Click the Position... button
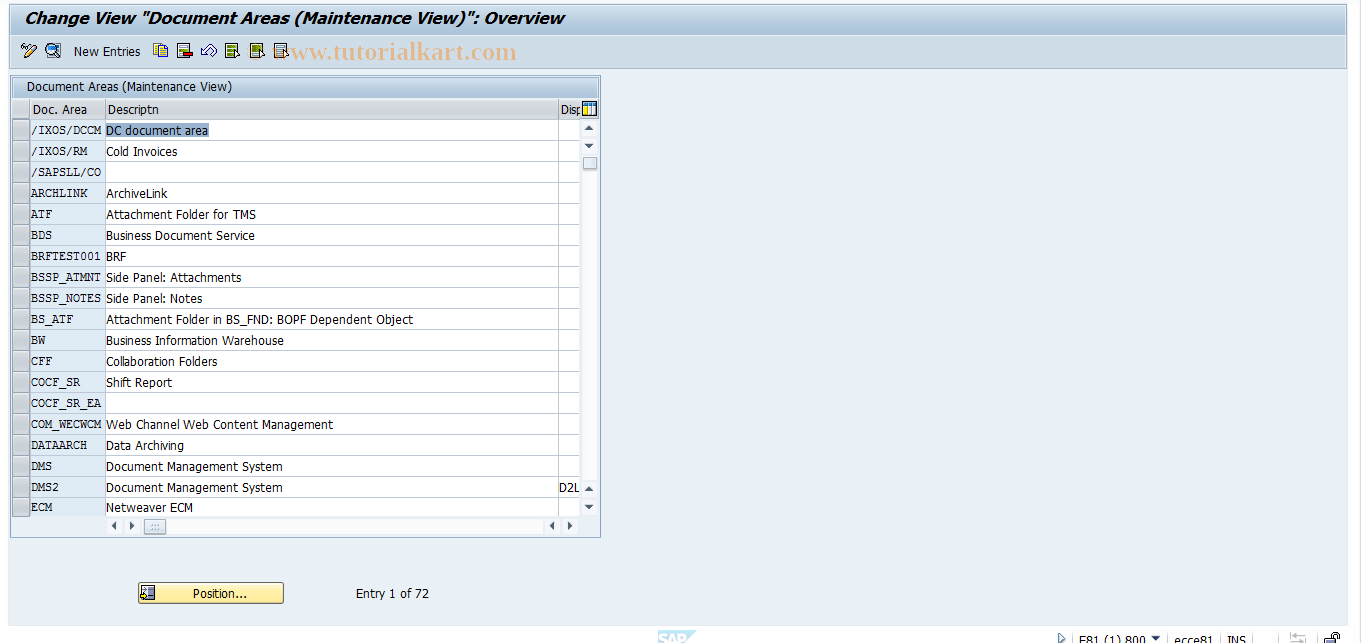Image resolution: width=1361 pixels, height=643 pixels. pos(211,593)
